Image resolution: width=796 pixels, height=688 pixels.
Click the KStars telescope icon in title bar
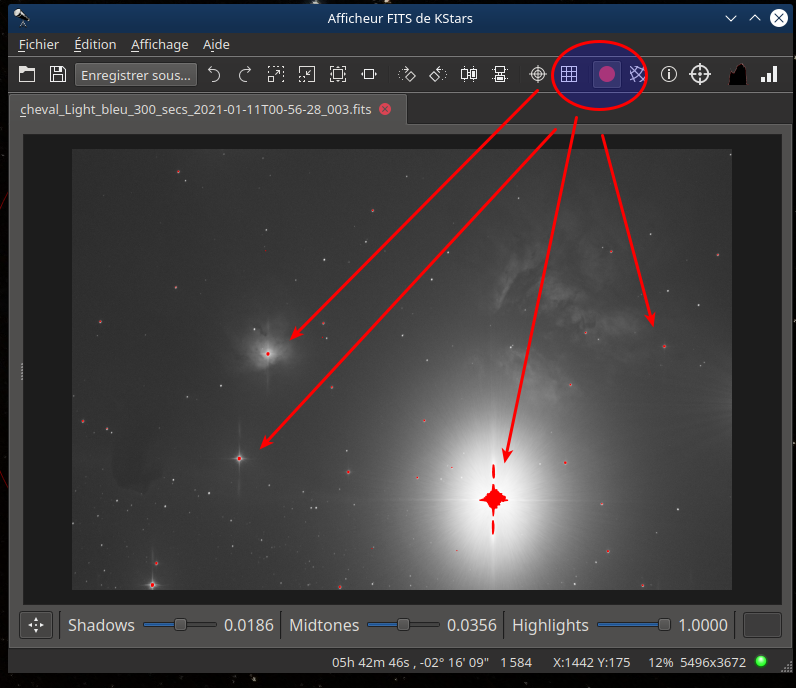[x=22, y=18]
